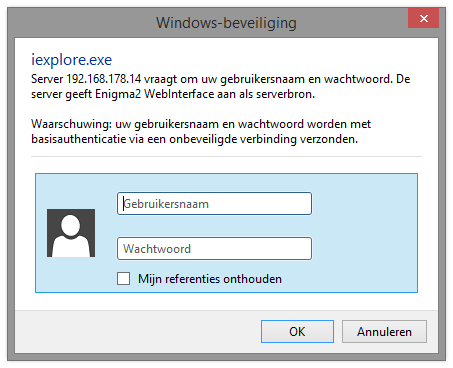Close the Windows-beveiliging dialog with the X
453x368 pixels.
point(423,18)
